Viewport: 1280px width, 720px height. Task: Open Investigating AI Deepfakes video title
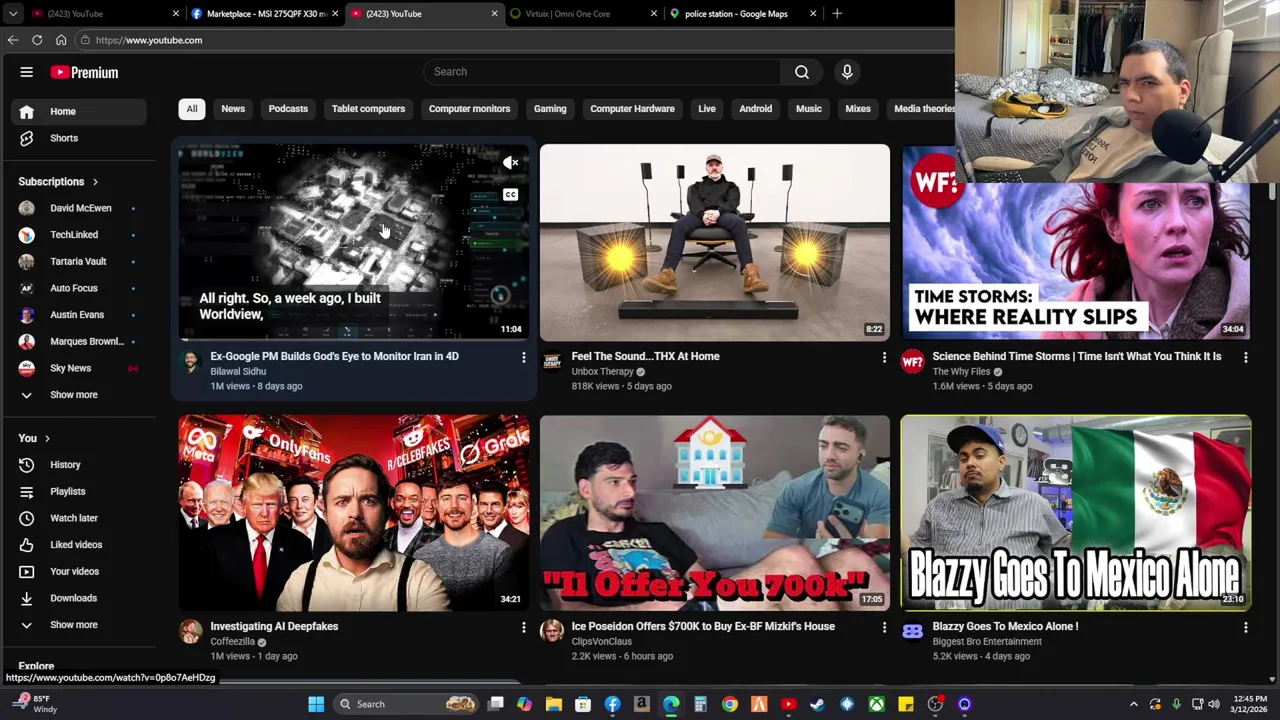[274, 626]
